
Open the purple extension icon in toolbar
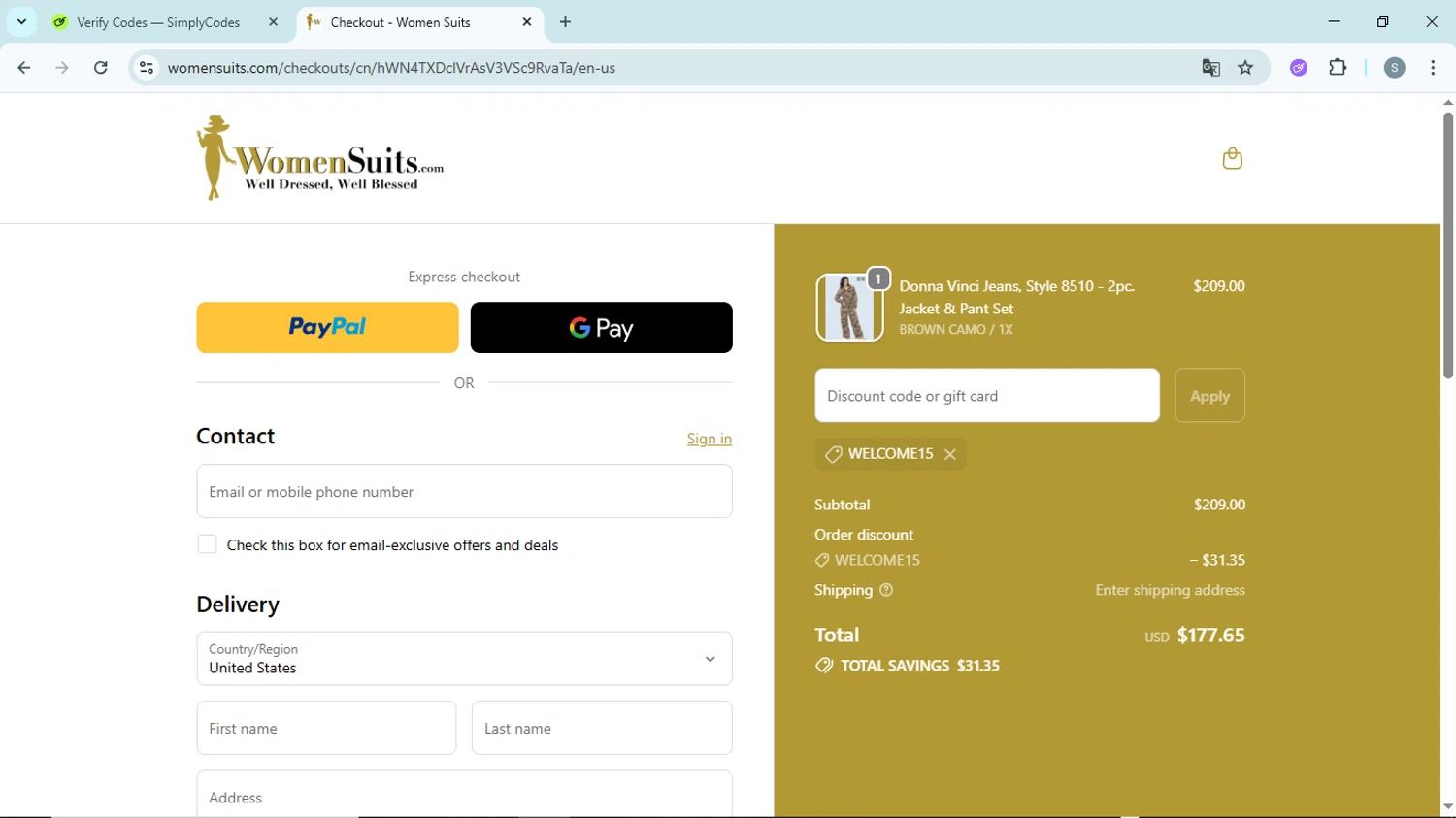coord(1299,68)
